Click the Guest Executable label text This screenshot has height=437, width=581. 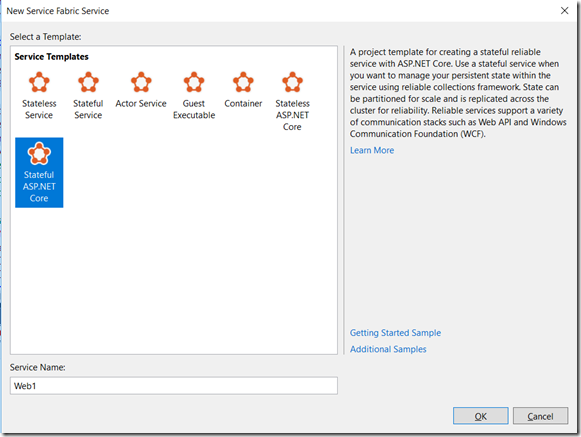click(x=194, y=109)
